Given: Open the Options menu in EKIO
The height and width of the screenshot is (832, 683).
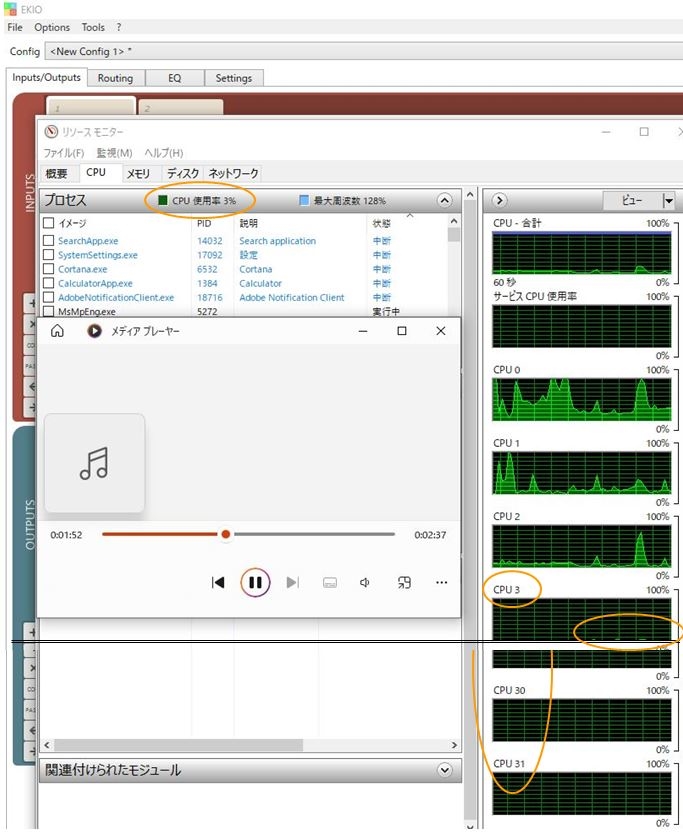Looking at the screenshot, I should 52,27.
